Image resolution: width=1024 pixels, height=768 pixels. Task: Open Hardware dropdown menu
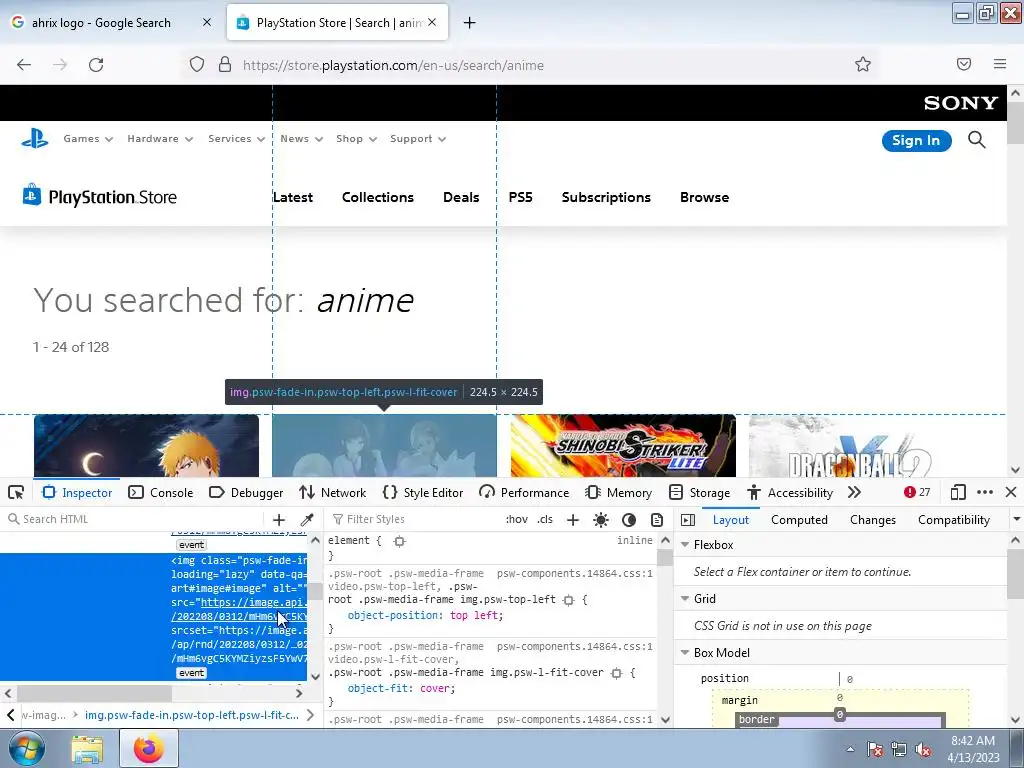pyautogui.click(x=160, y=138)
